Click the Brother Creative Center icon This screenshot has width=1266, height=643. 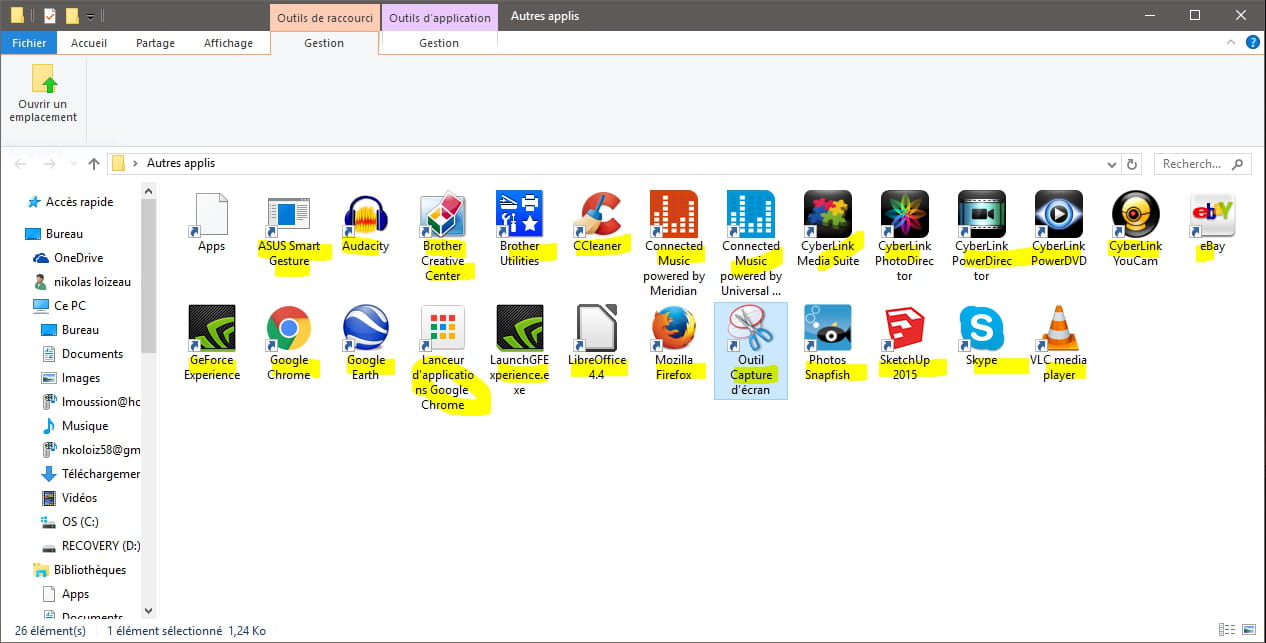pyautogui.click(x=442, y=214)
